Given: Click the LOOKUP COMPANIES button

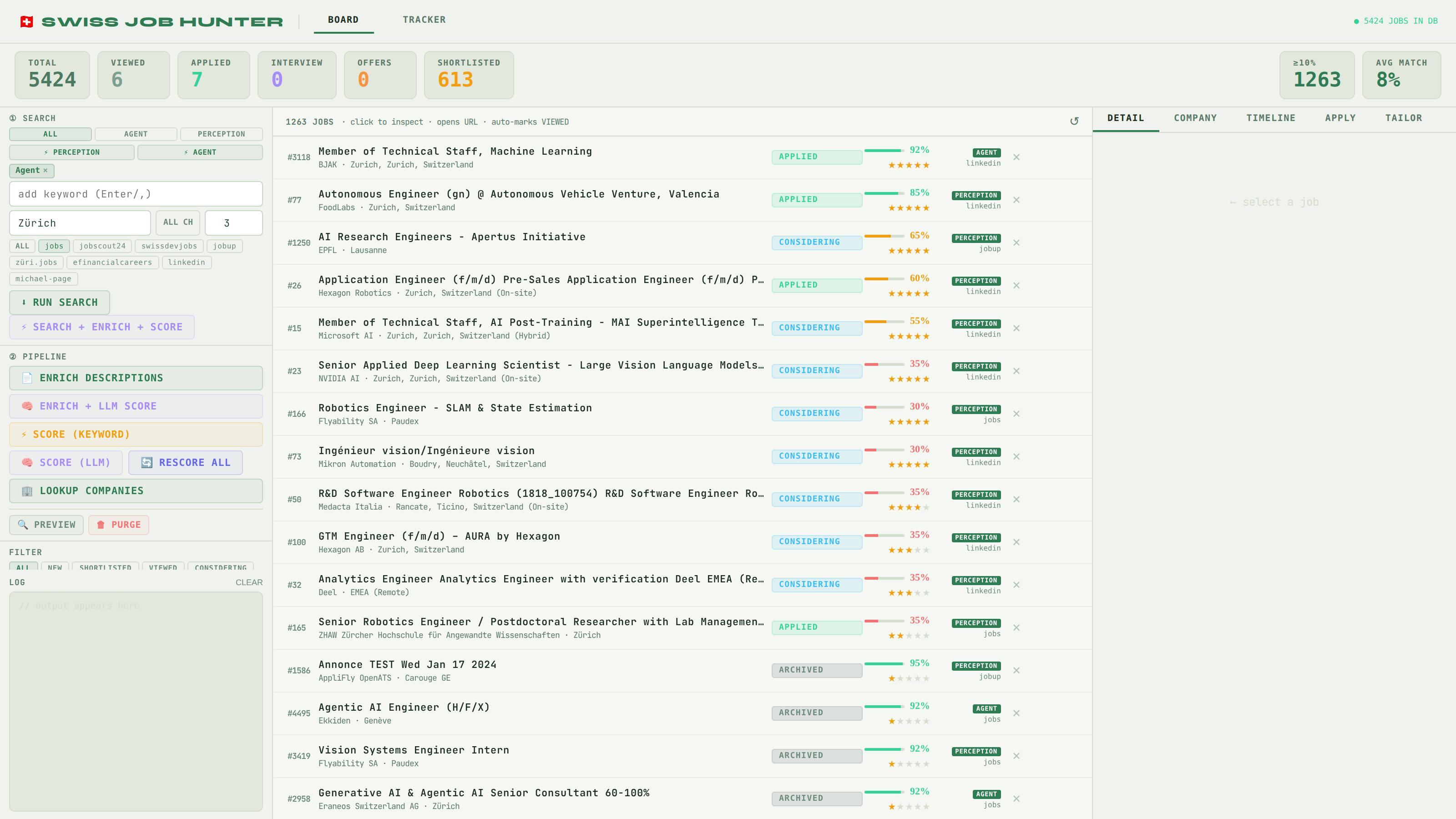Looking at the screenshot, I should point(136,491).
